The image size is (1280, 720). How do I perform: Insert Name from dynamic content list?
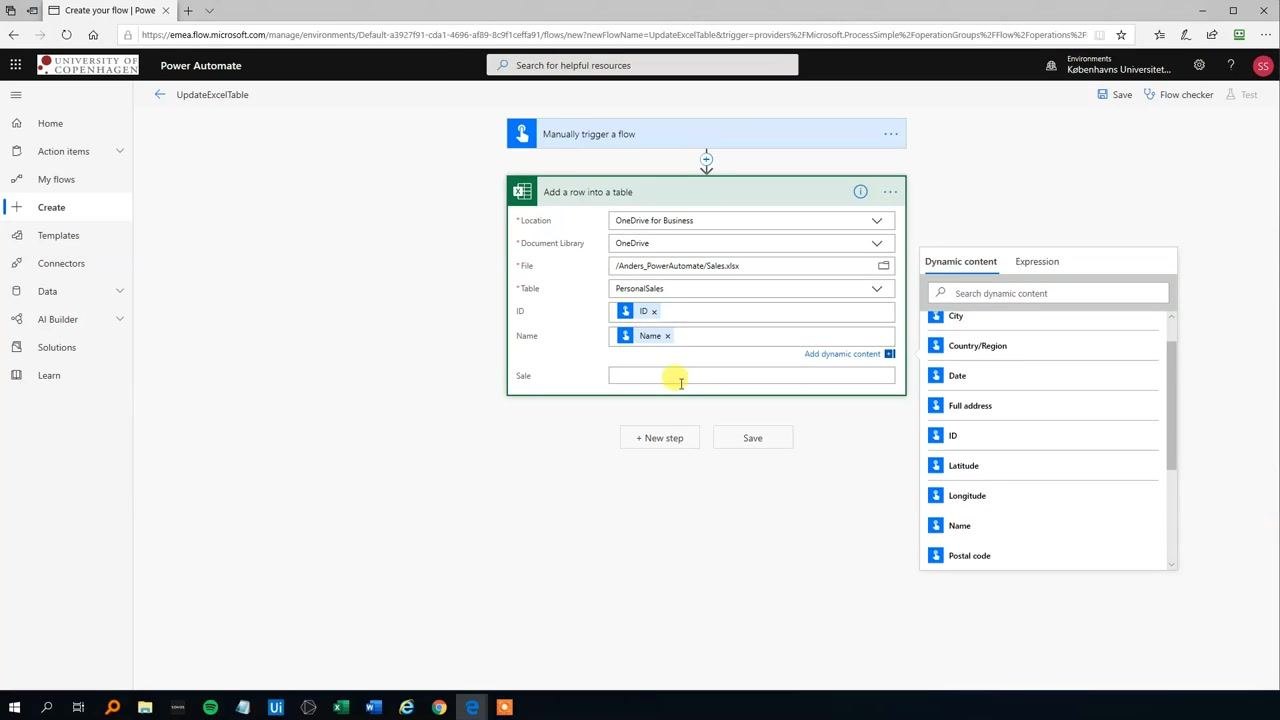click(1044, 526)
